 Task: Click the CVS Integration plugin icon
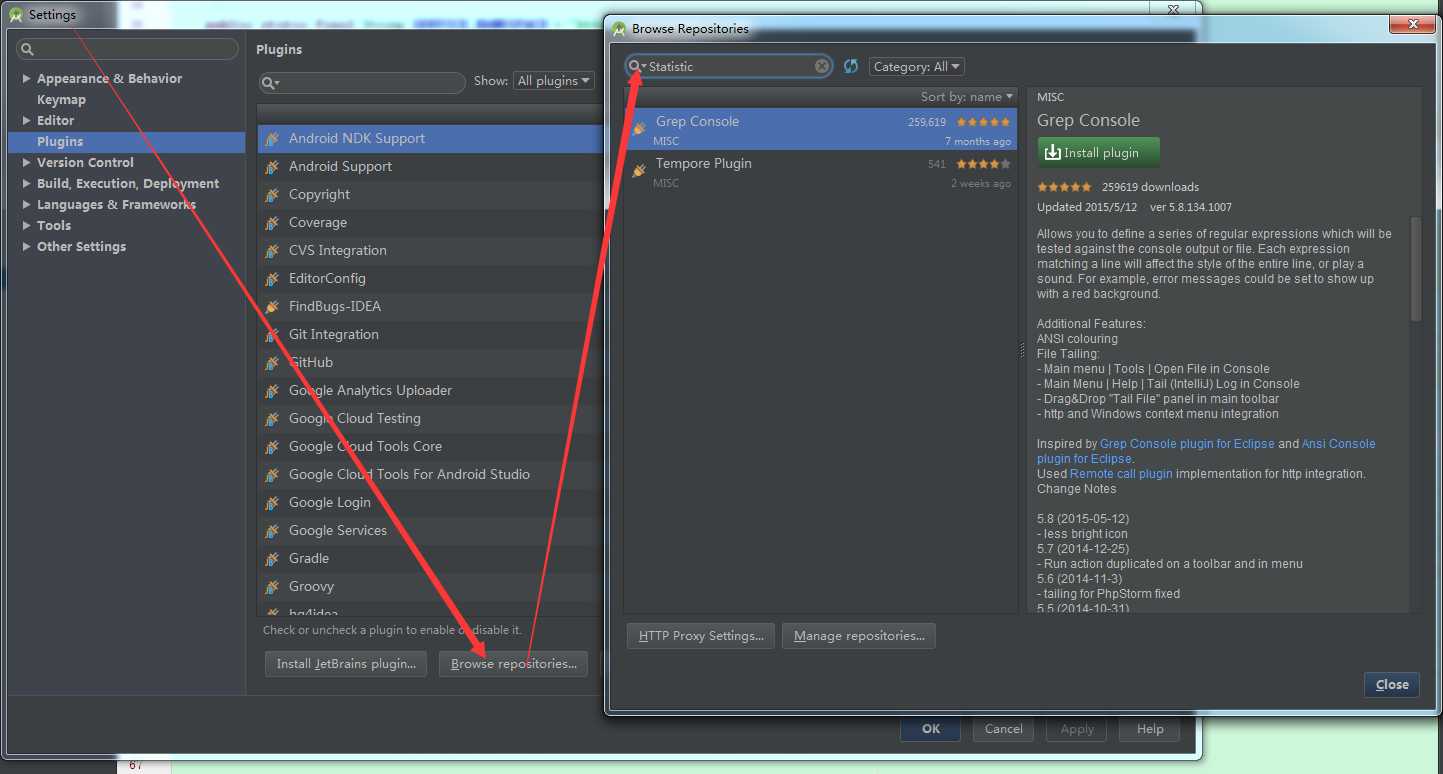[x=271, y=251]
